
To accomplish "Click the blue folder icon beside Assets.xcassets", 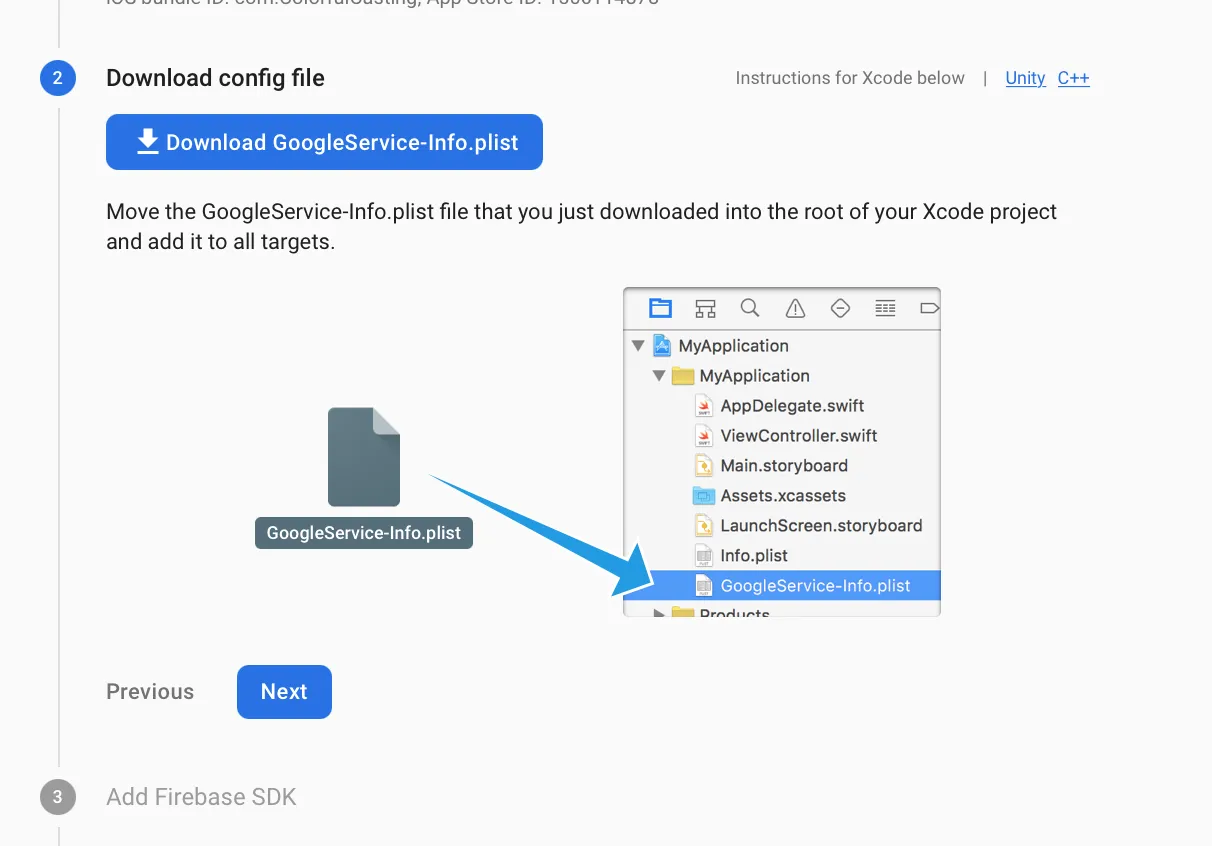I will pyautogui.click(x=704, y=496).
